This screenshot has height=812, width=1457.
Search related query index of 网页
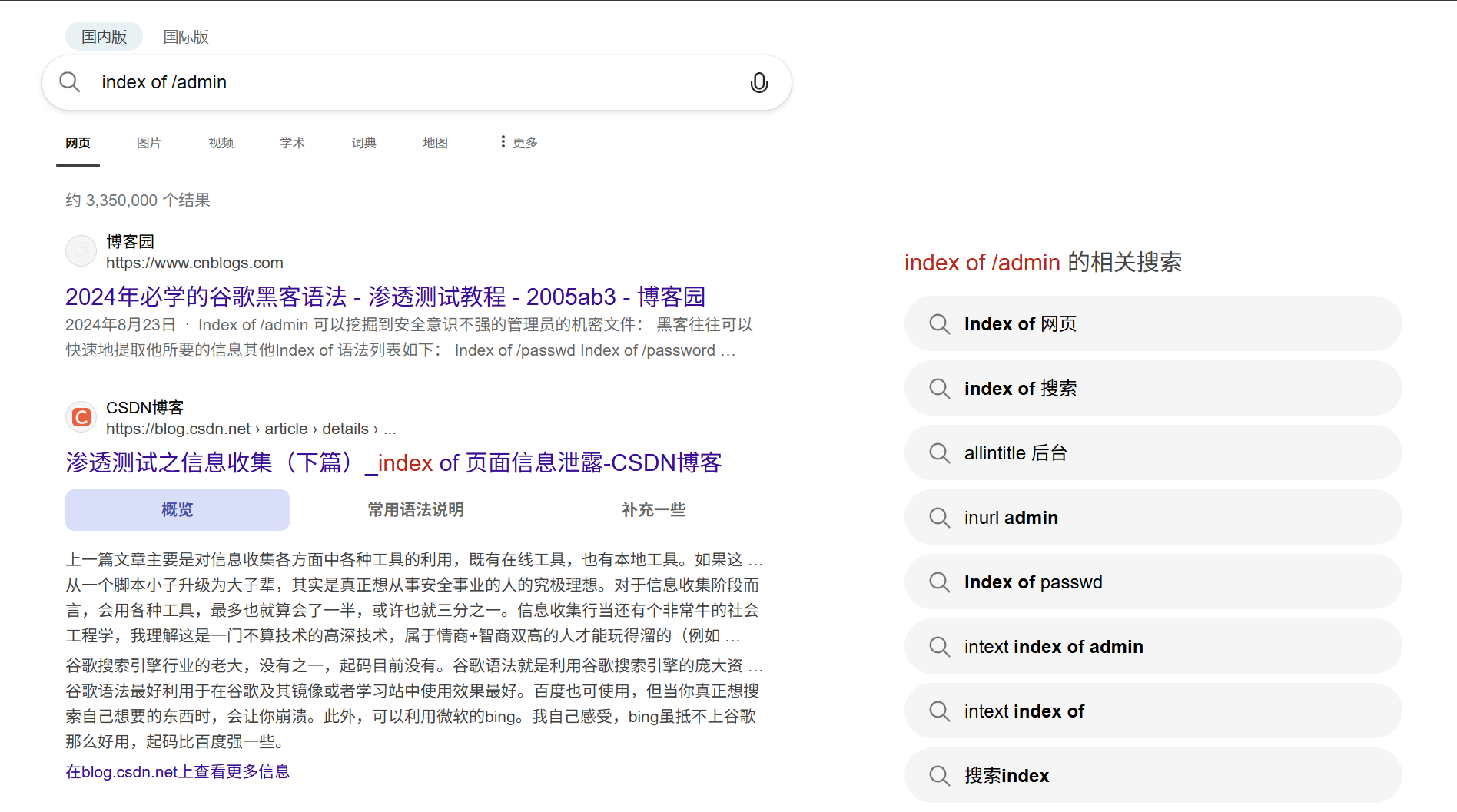point(1153,324)
